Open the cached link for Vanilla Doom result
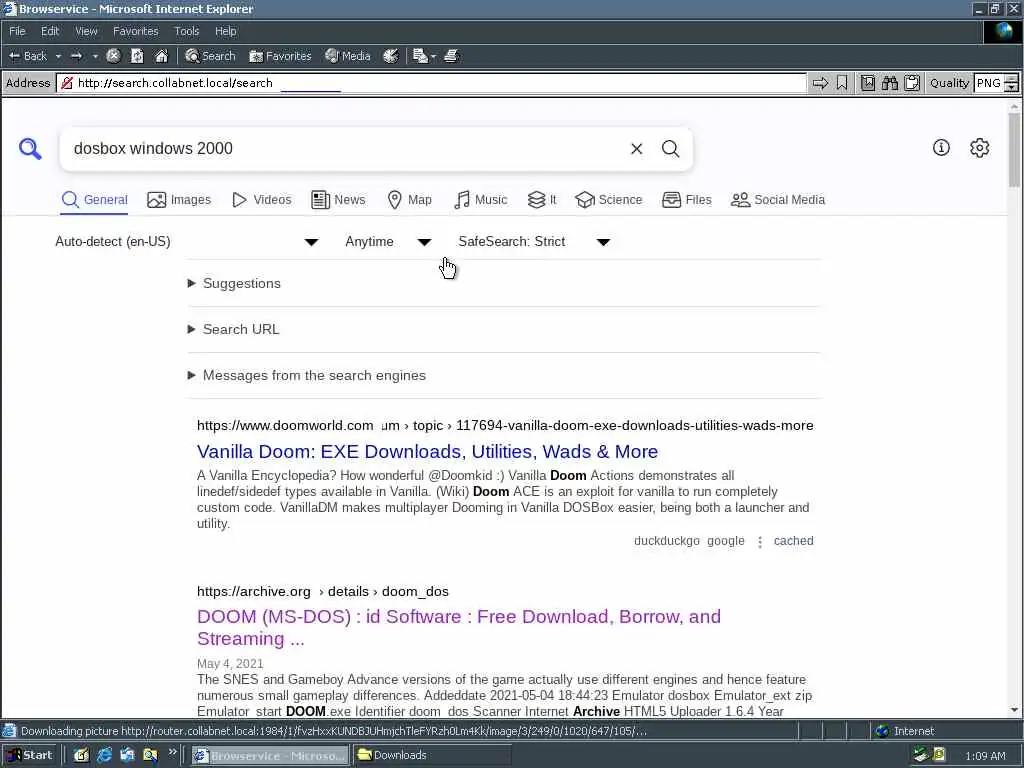Image resolution: width=1024 pixels, height=768 pixels. pyautogui.click(x=793, y=541)
